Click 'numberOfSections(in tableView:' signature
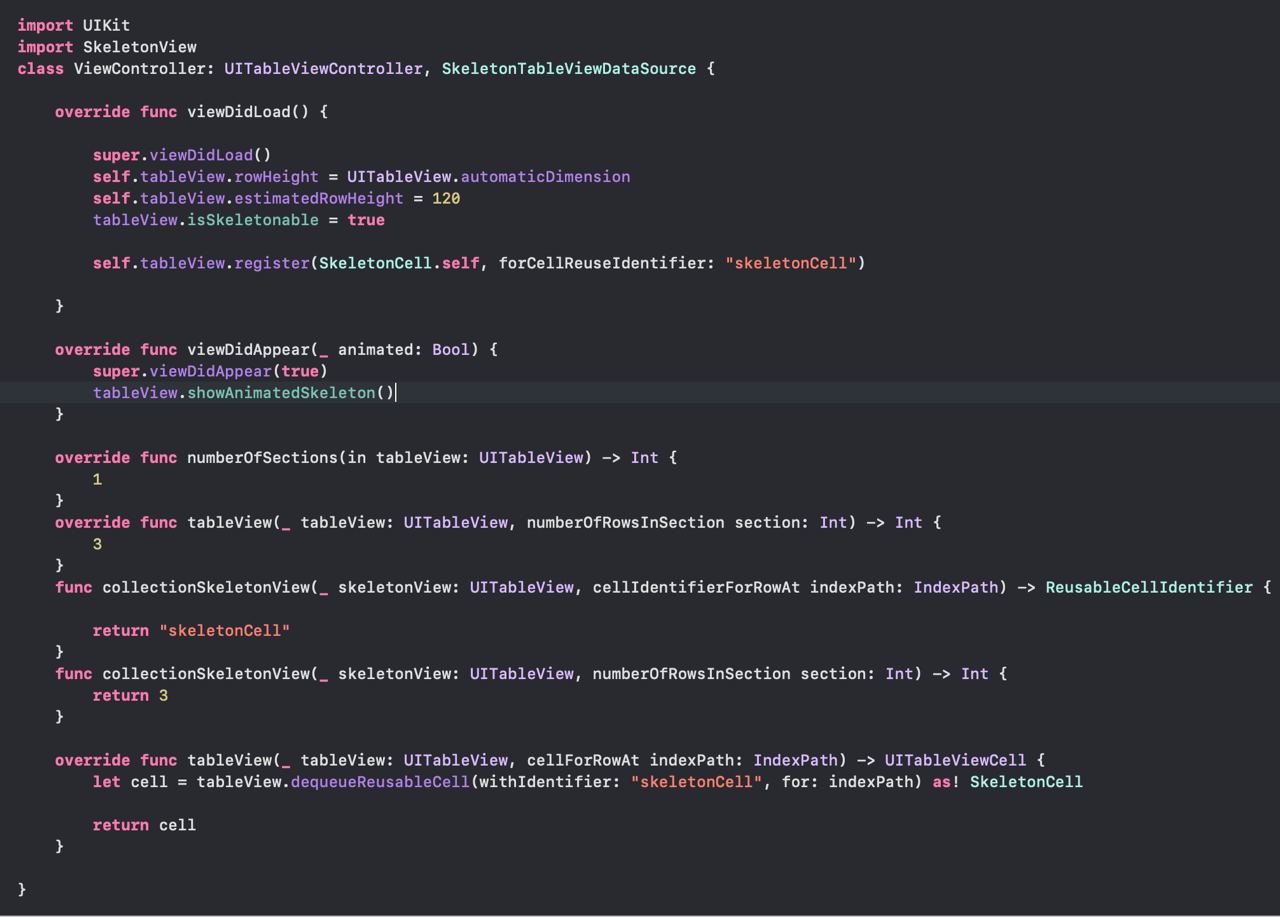 [x=328, y=457]
